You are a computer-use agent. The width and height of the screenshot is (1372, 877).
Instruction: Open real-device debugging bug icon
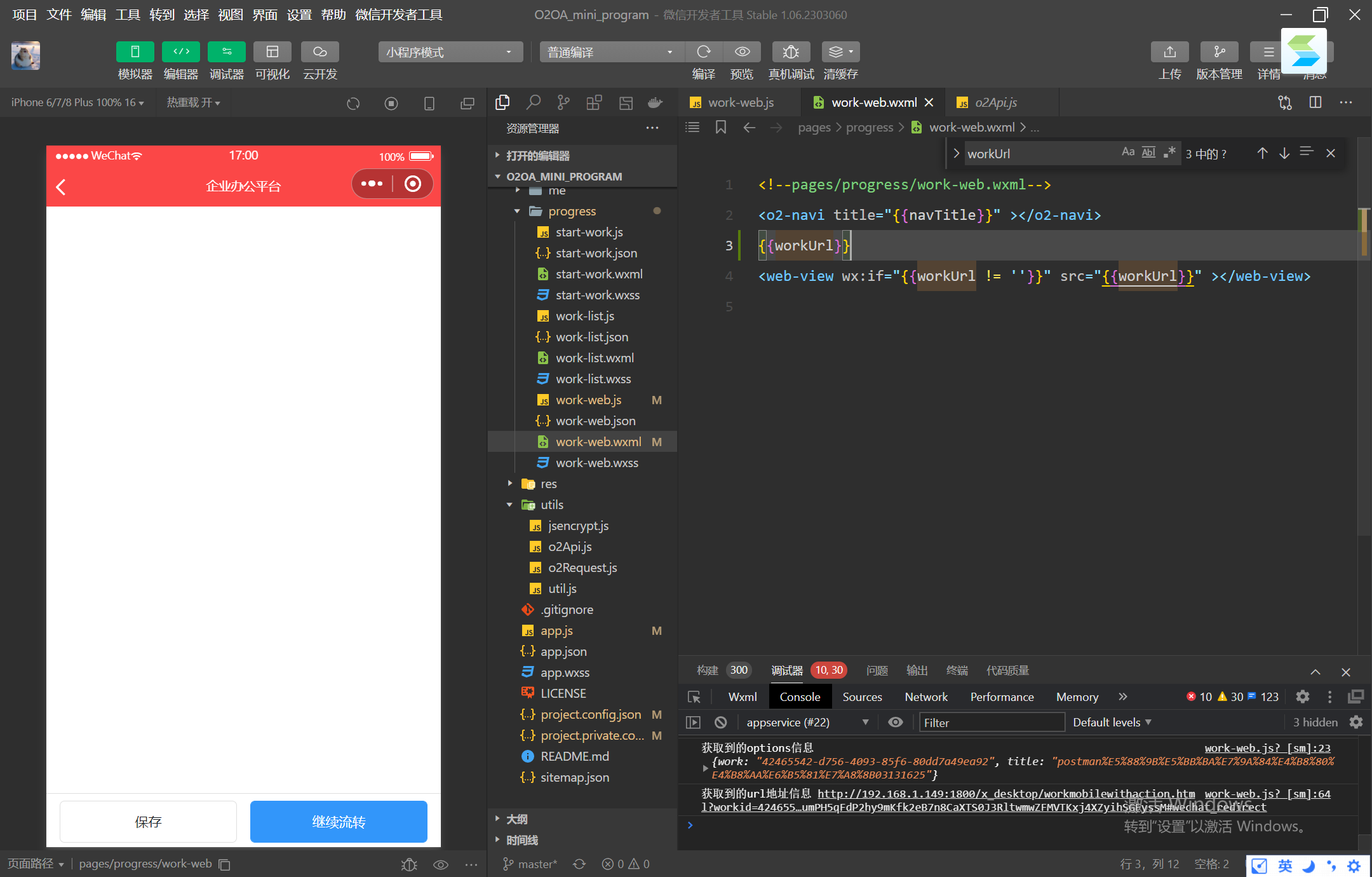(x=790, y=52)
